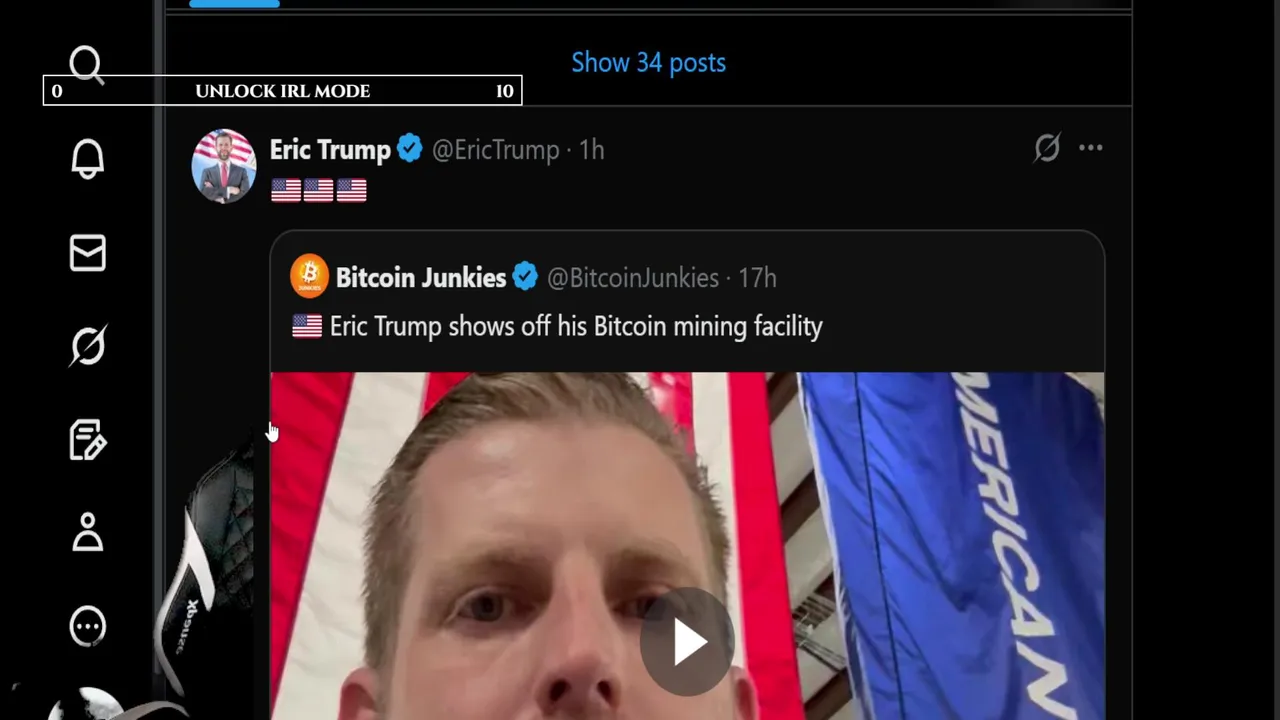Open the search icon in sidebar
1280x720 pixels.
pos(87,66)
